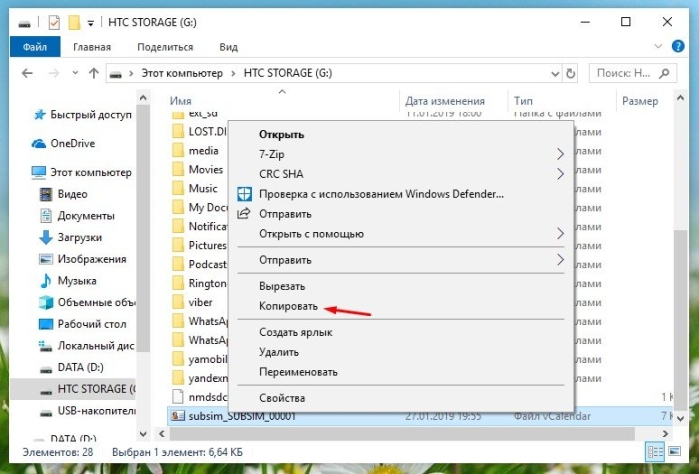Go up one folder level
699x474 pixels.
pyautogui.click(x=94, y=73)
